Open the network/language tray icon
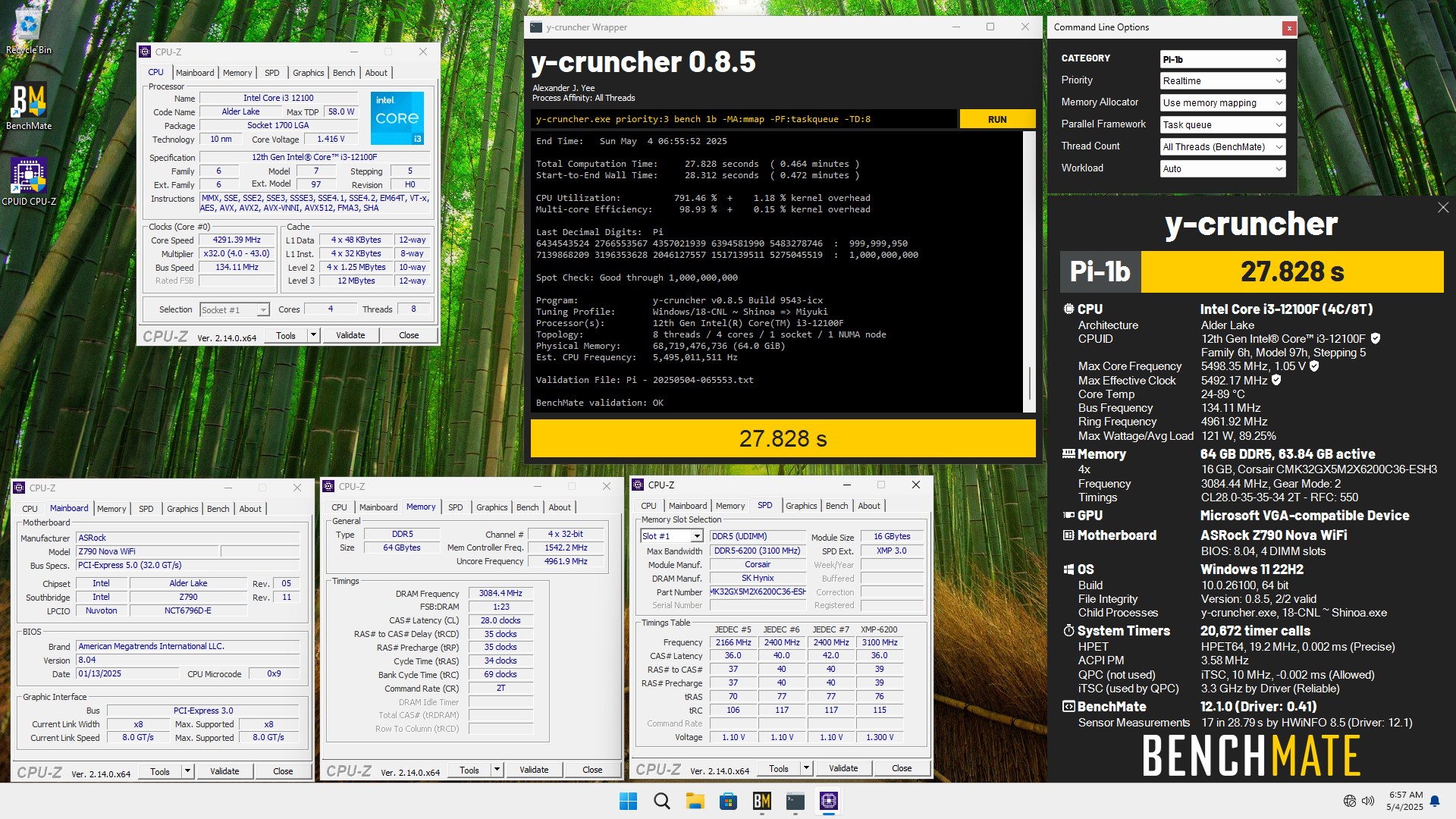 [x=1350, y=801]
